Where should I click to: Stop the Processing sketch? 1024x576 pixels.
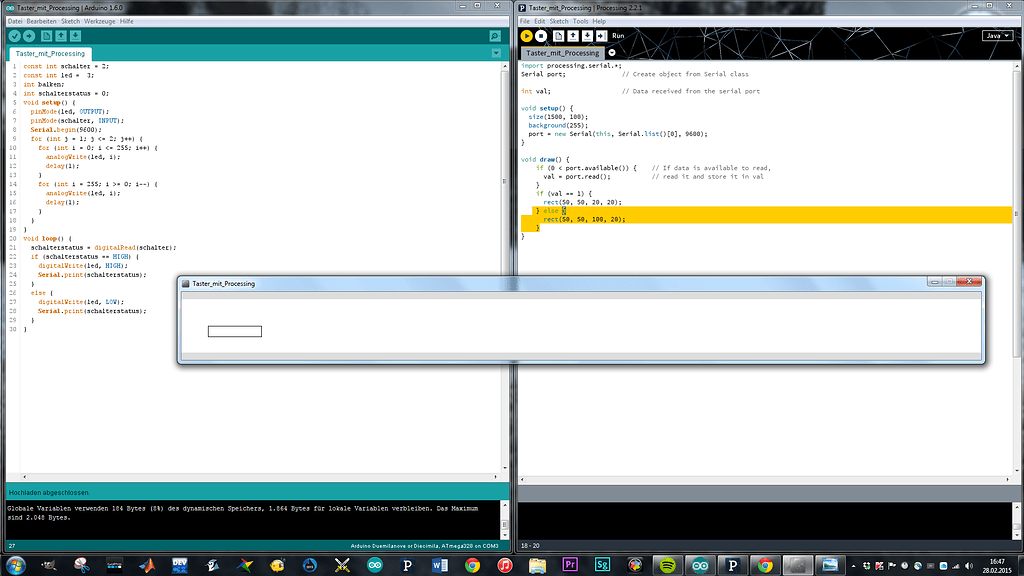(541, 36)
